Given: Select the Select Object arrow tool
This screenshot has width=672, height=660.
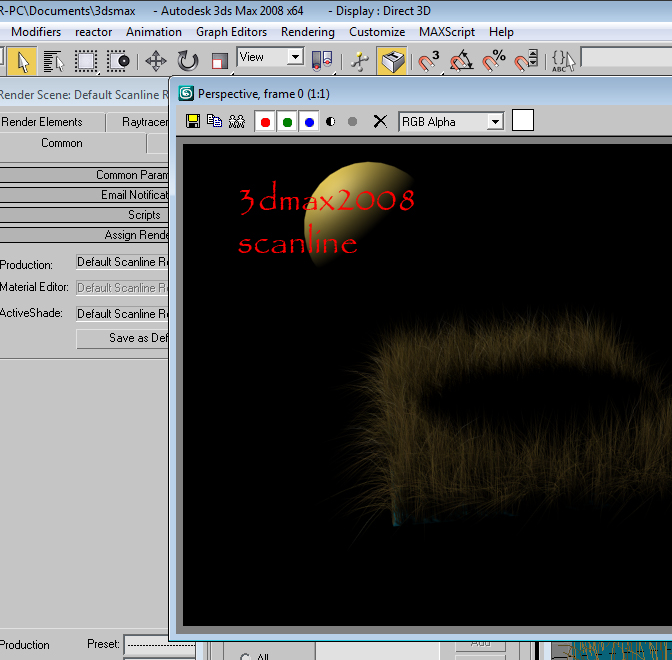Looking at the screenshot, I should (x=21, y=62).
